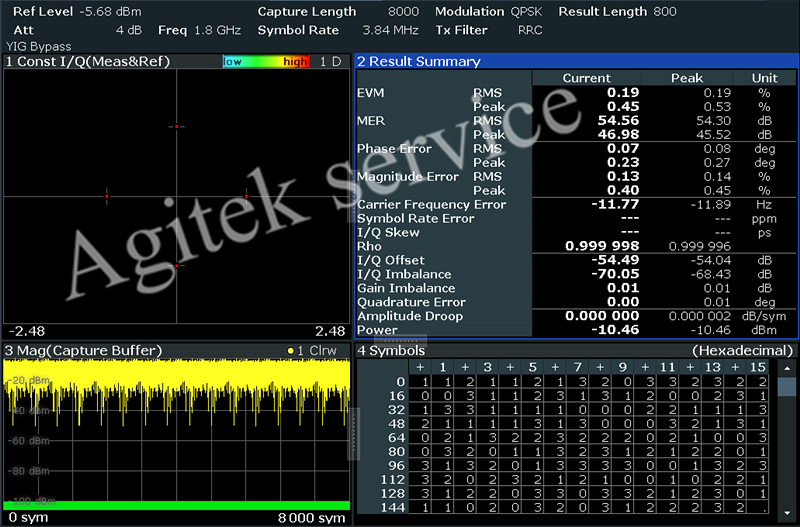Click the Unit column header
800x527 pixels.
(x=764, y=78)
